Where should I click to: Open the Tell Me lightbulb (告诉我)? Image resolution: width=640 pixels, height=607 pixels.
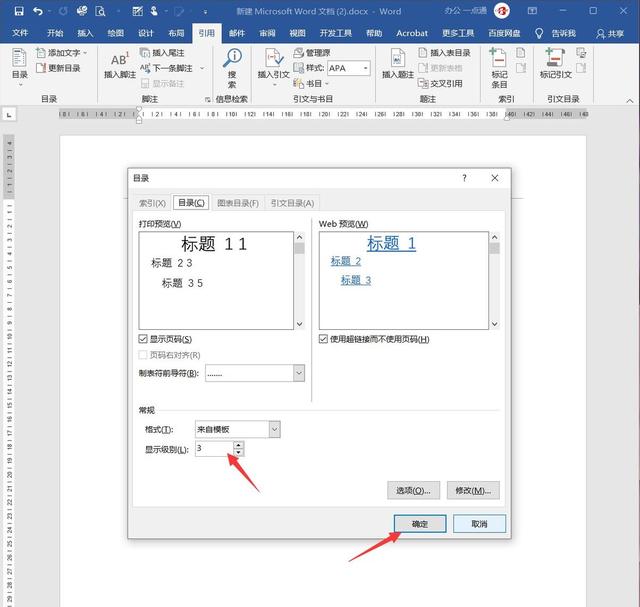(x=556, y=33)
